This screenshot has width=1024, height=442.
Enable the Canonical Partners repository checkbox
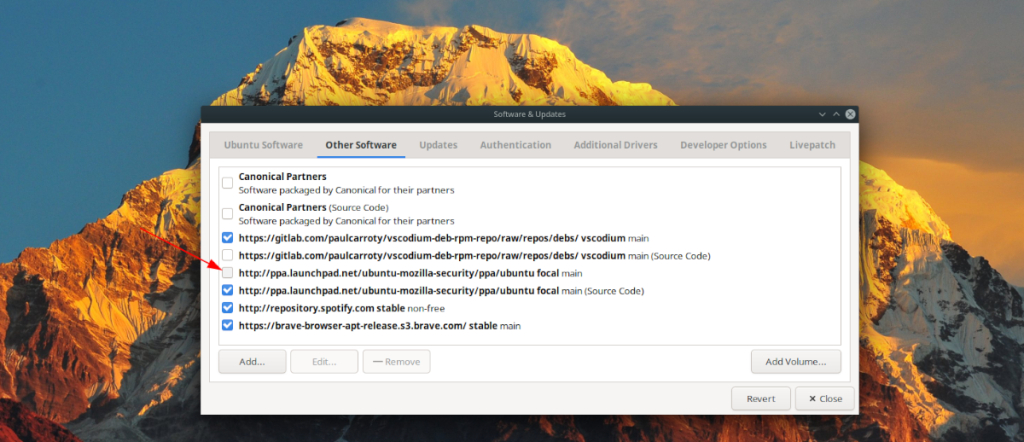[227, 183]
